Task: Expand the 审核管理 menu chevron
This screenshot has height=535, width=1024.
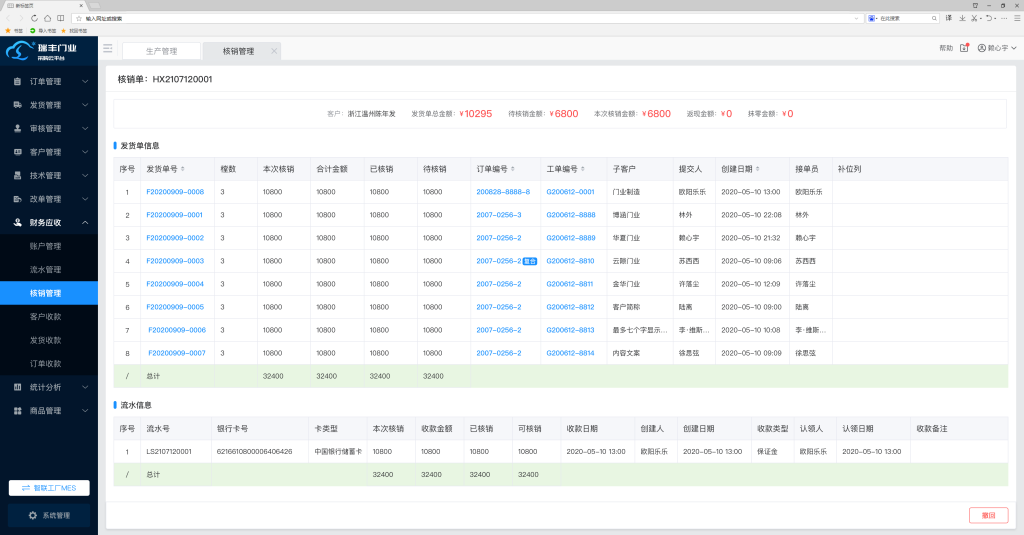Action: tap(85, 129)
